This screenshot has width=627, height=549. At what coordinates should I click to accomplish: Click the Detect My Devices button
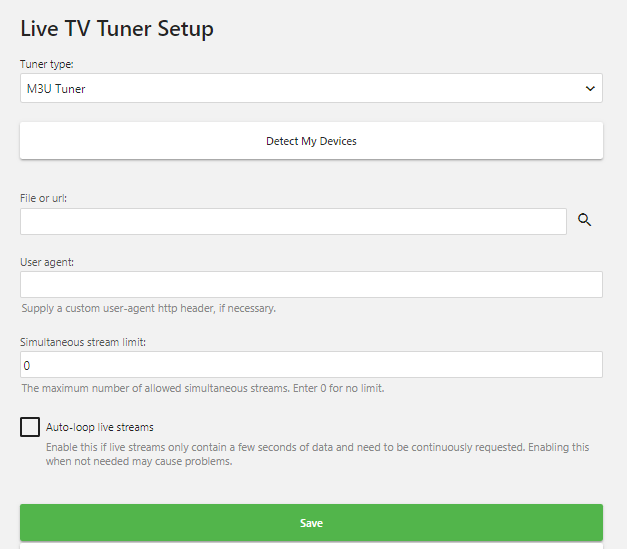point(311,141)
